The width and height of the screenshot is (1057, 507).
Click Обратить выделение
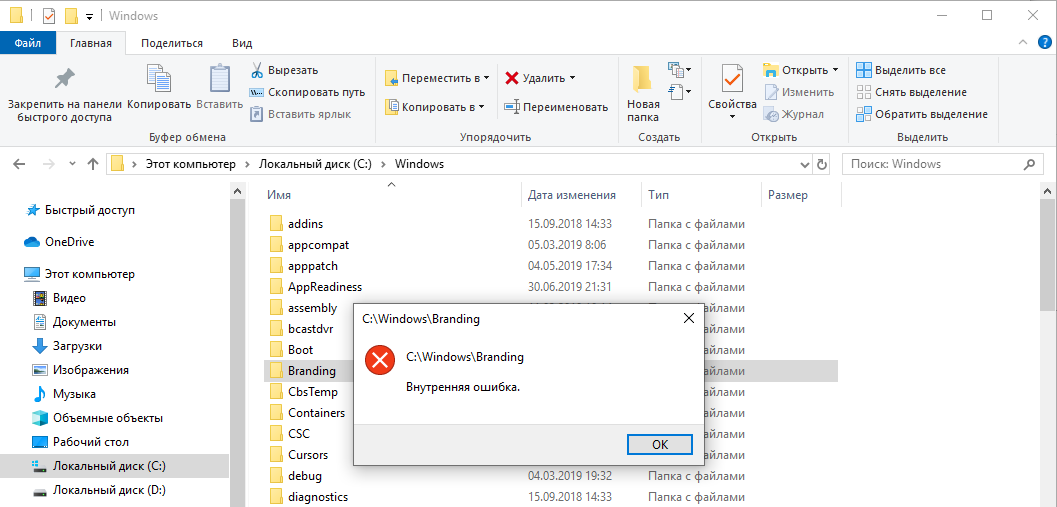tap(922, 115)
